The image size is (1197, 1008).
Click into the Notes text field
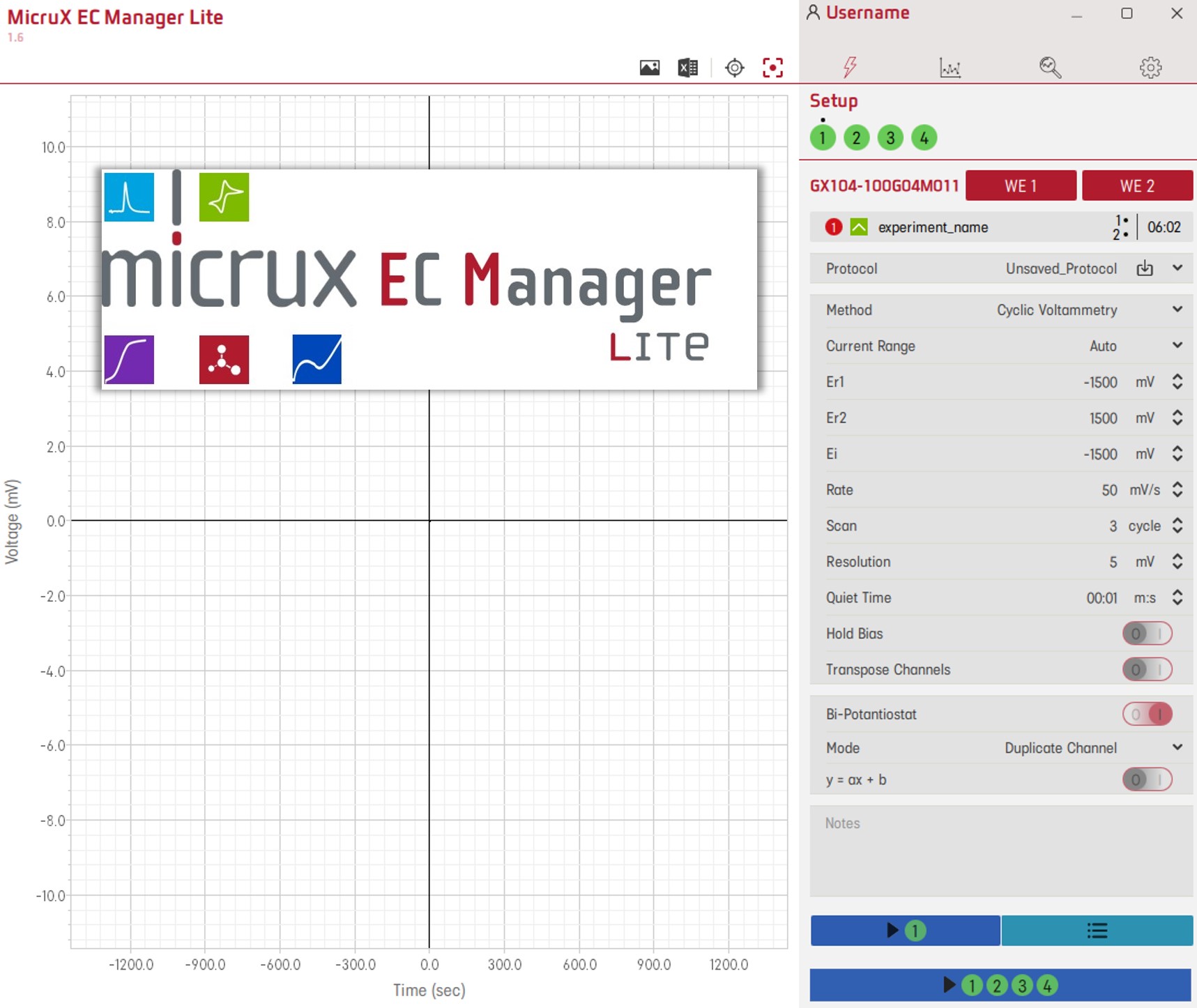coord(1000,850)
